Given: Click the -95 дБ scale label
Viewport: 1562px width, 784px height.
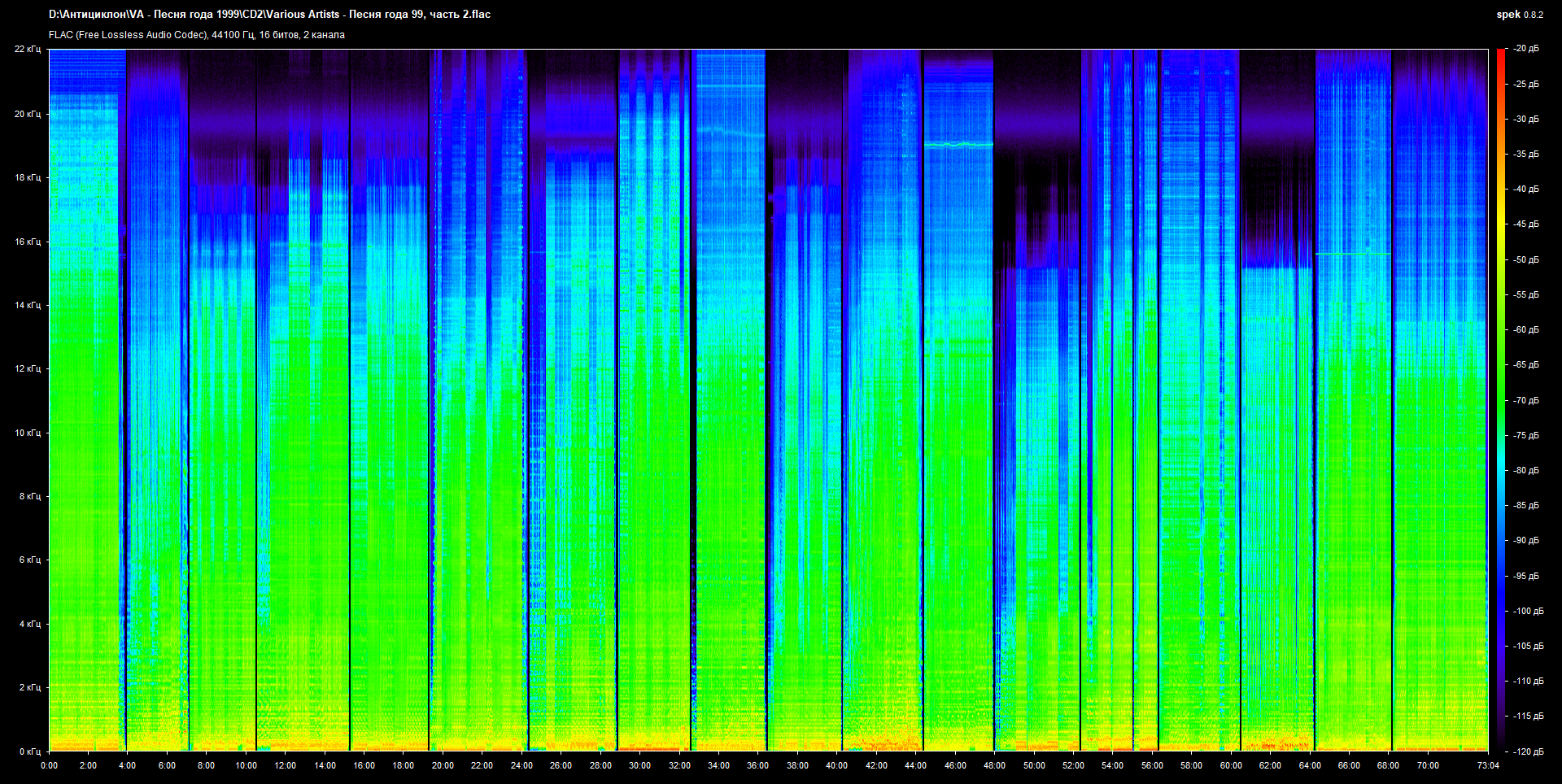Looking at the screenshot, I should [x=1526, y=576].
